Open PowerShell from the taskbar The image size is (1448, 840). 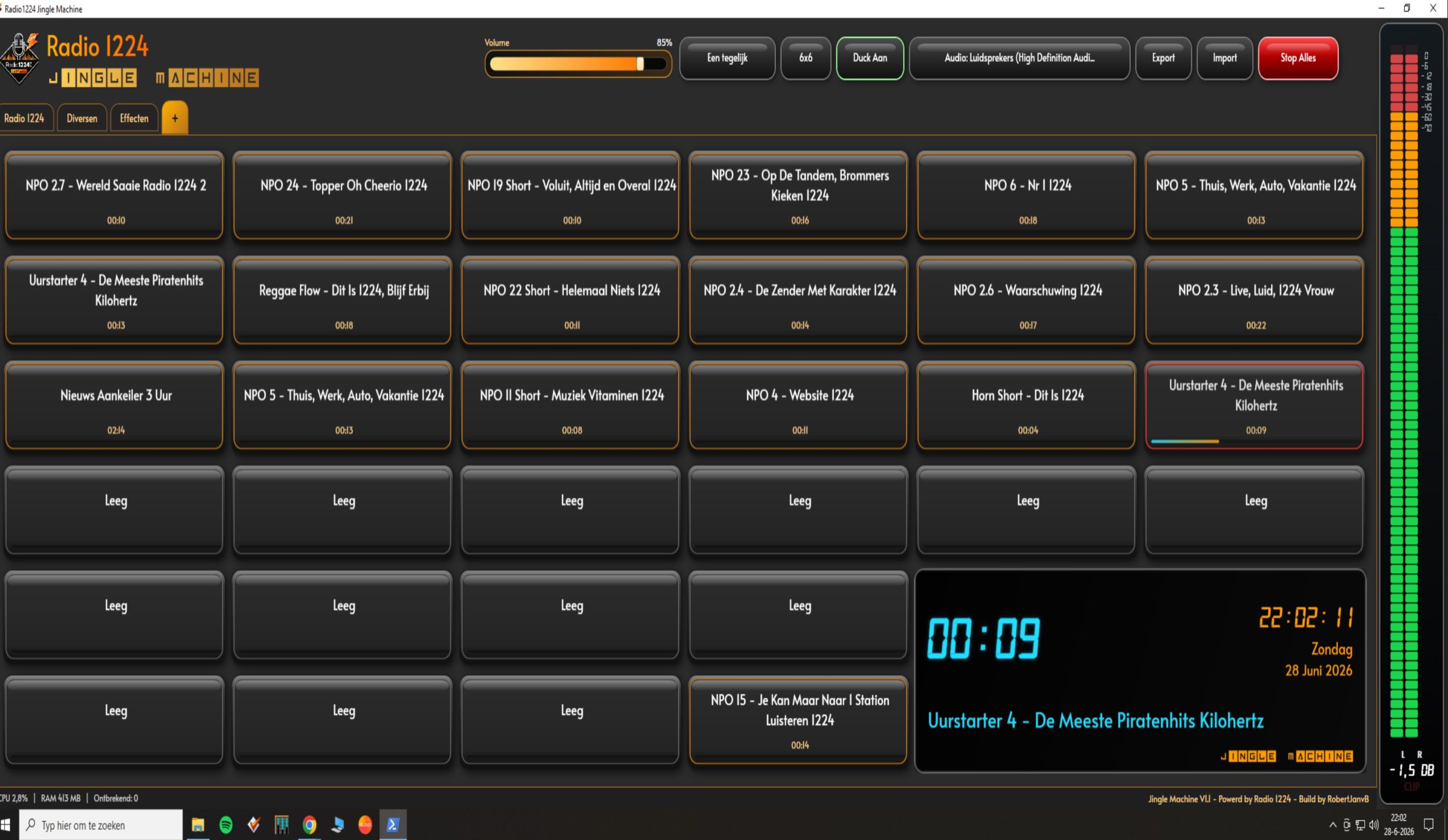coord(393,825)
